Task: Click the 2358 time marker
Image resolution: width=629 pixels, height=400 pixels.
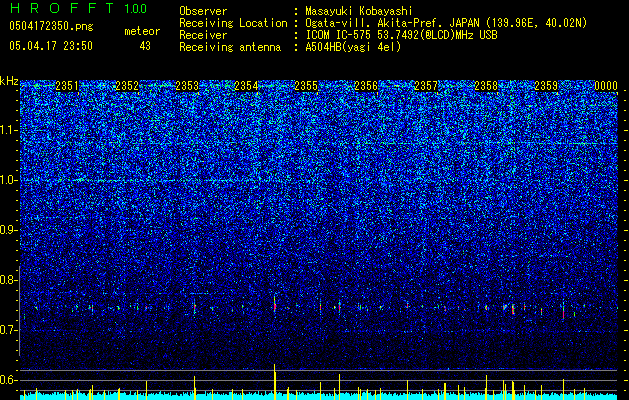Action: (486, 86)
